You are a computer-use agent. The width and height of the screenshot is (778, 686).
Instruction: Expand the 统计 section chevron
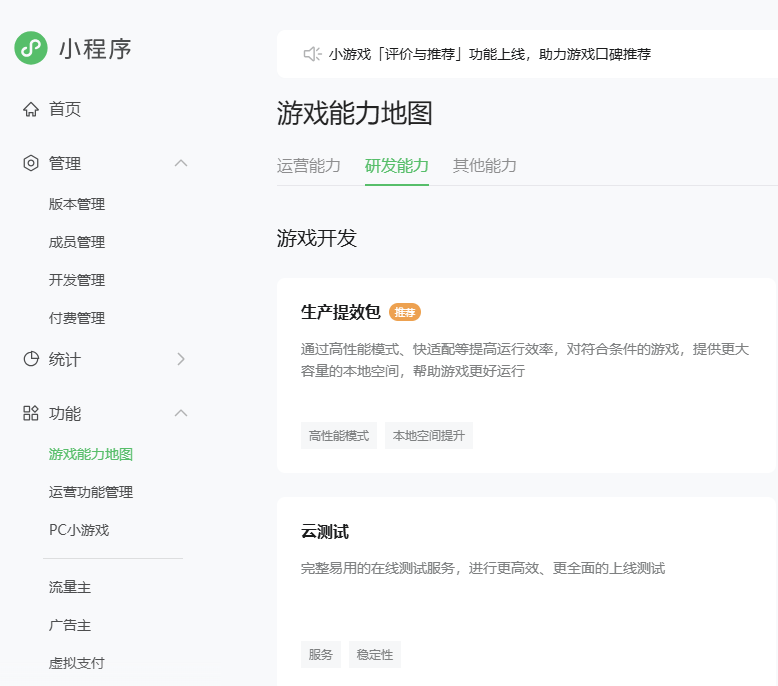[181, 359]
